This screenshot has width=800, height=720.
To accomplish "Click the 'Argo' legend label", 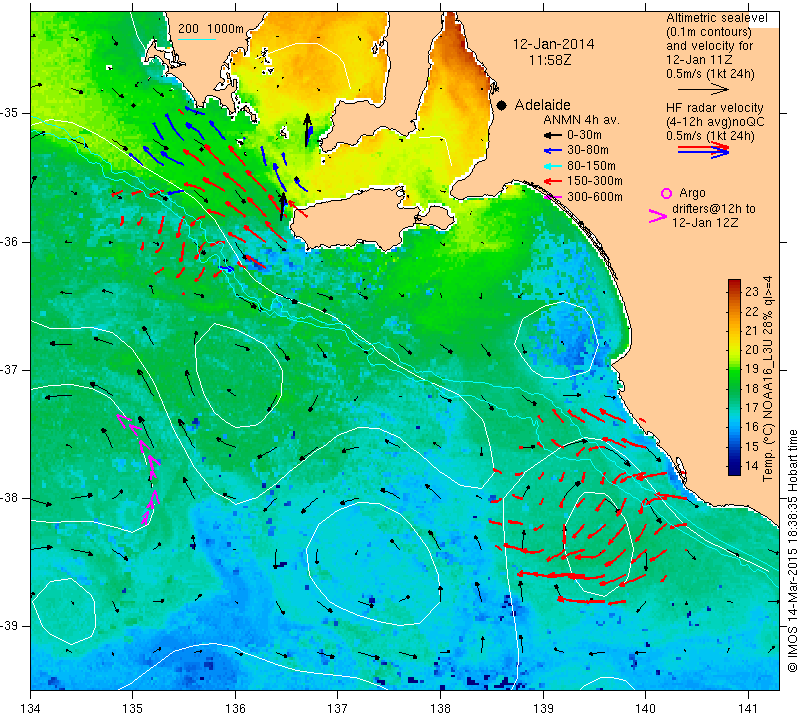I will [692, 193].
